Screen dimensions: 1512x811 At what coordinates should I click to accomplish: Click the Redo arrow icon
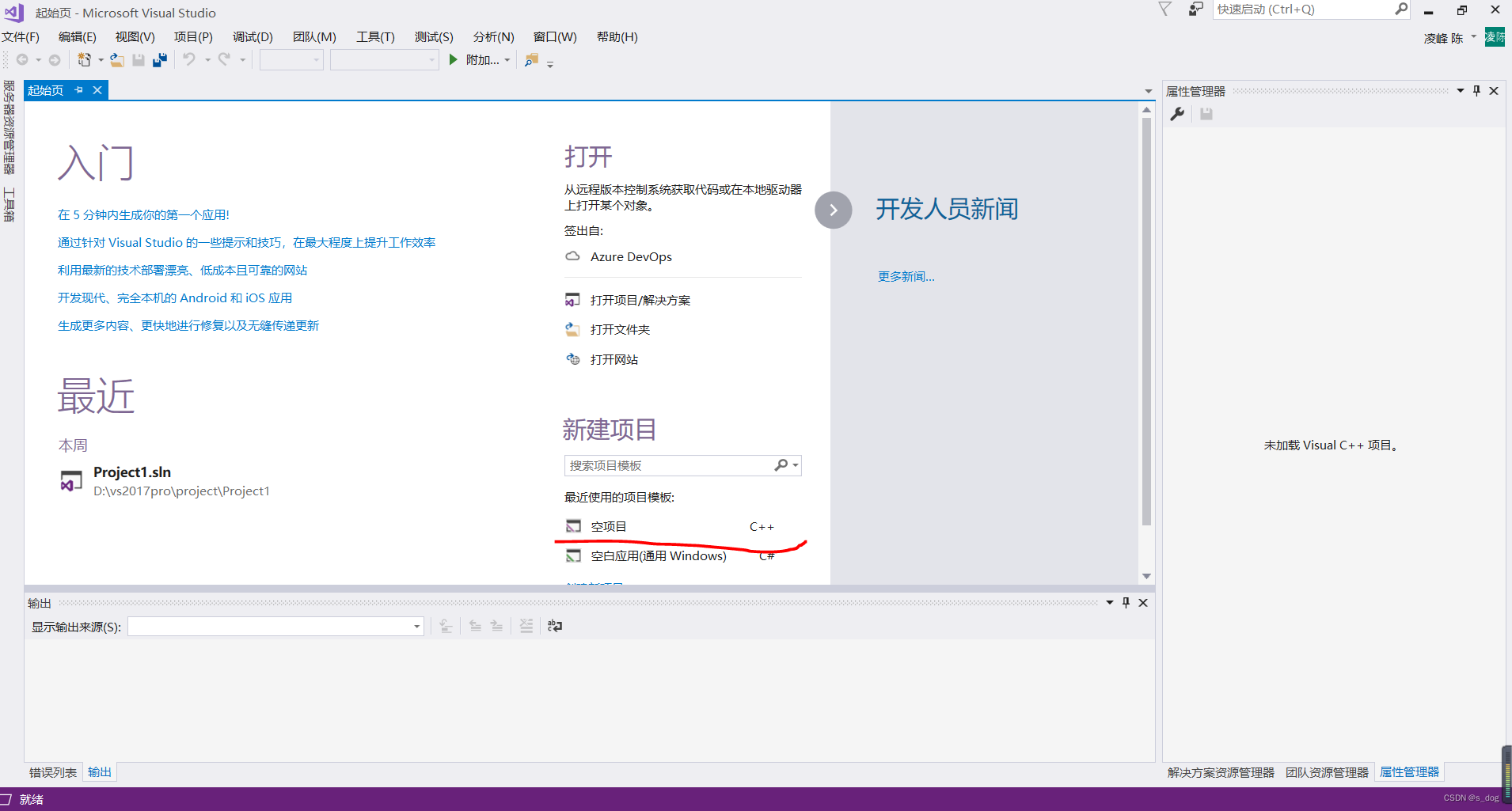point(224,59)
